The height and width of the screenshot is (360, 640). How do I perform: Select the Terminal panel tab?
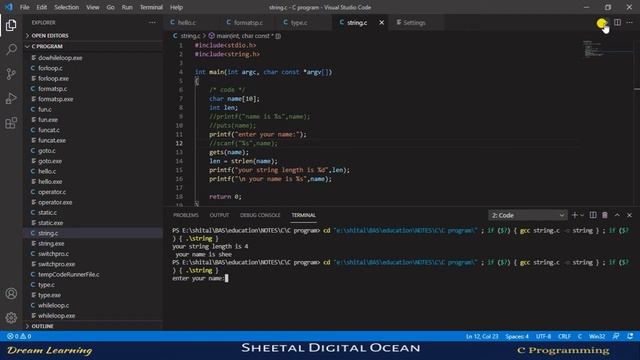pos(303,215)
